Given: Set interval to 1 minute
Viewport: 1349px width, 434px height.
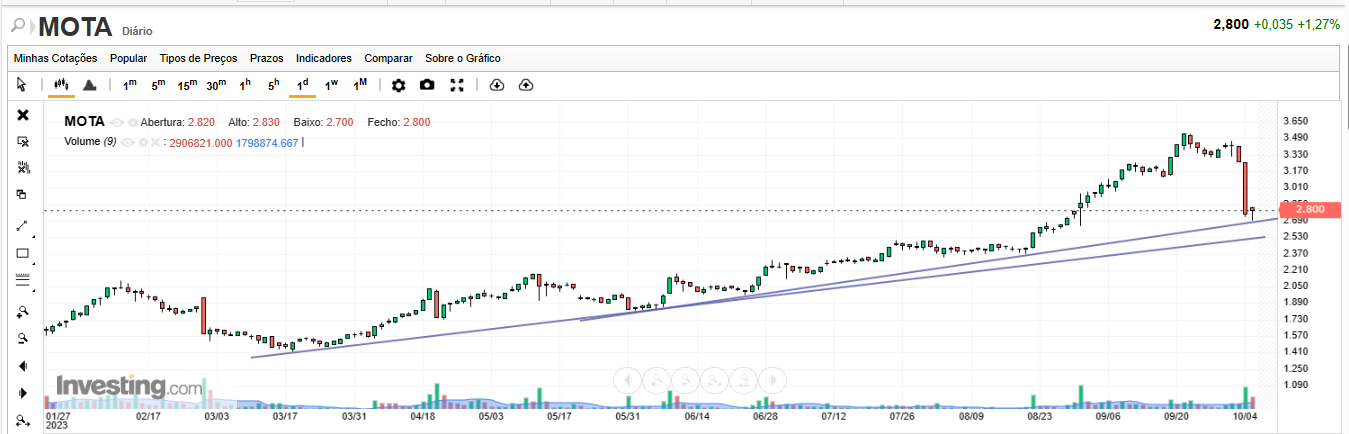Looking at the screenshot, I should click(130, 85).
